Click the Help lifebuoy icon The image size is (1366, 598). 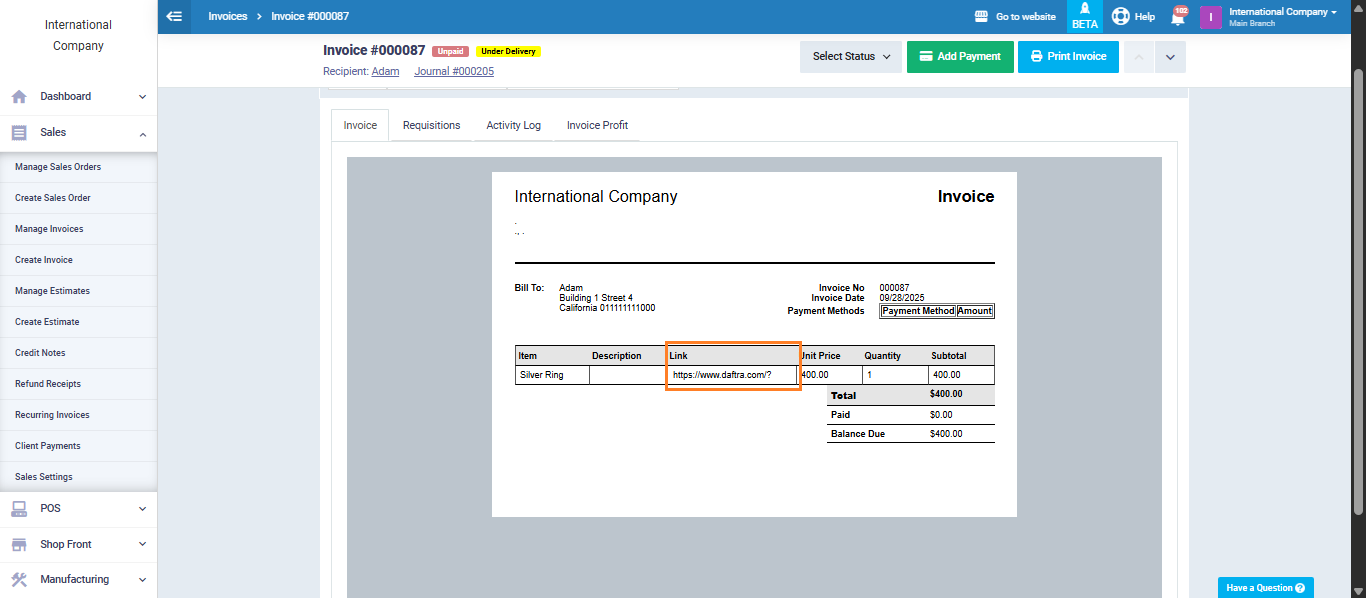[x=1120, y=17]
